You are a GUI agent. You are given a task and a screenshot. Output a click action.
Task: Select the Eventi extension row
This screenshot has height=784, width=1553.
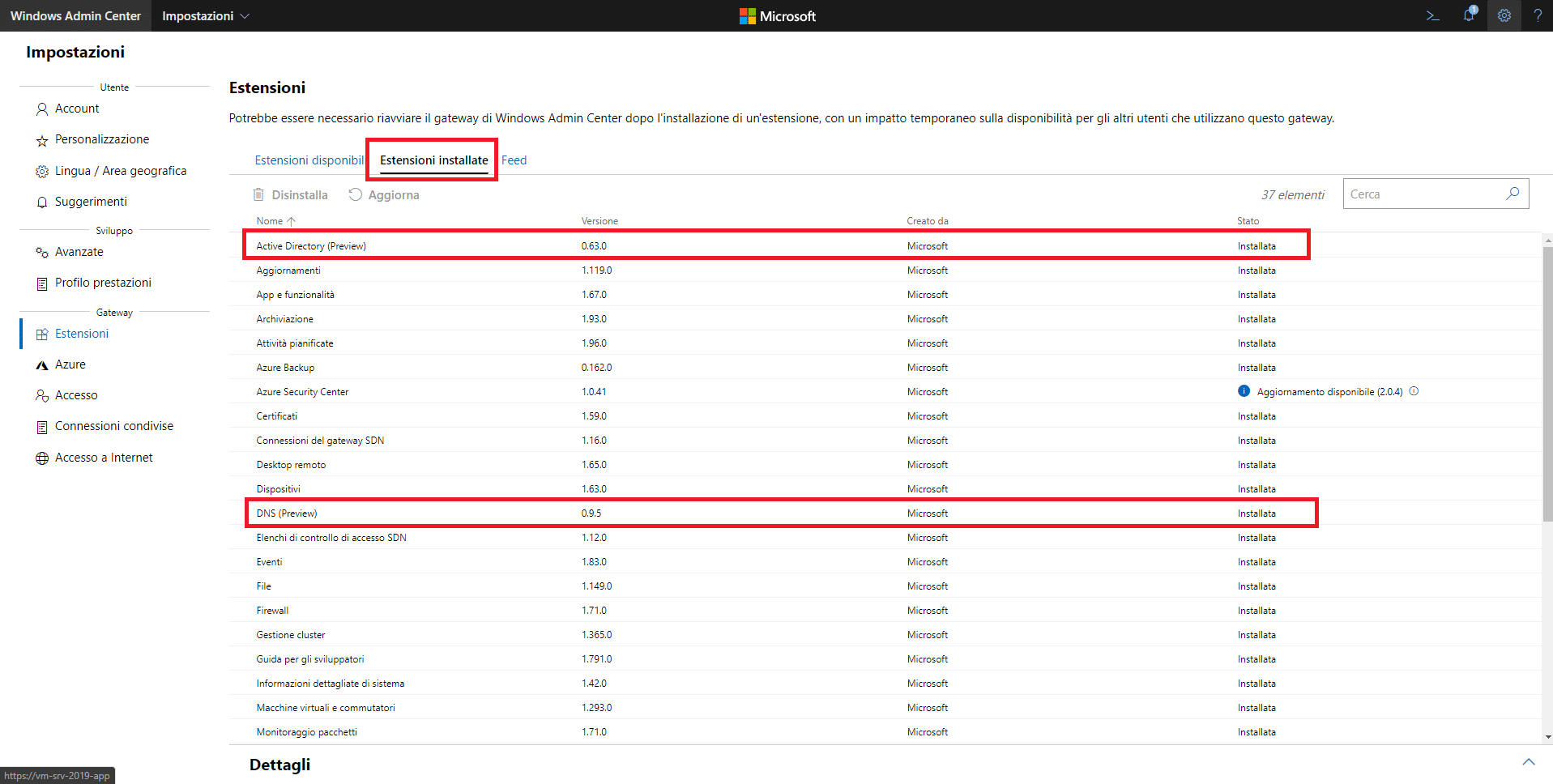(885, 561)
